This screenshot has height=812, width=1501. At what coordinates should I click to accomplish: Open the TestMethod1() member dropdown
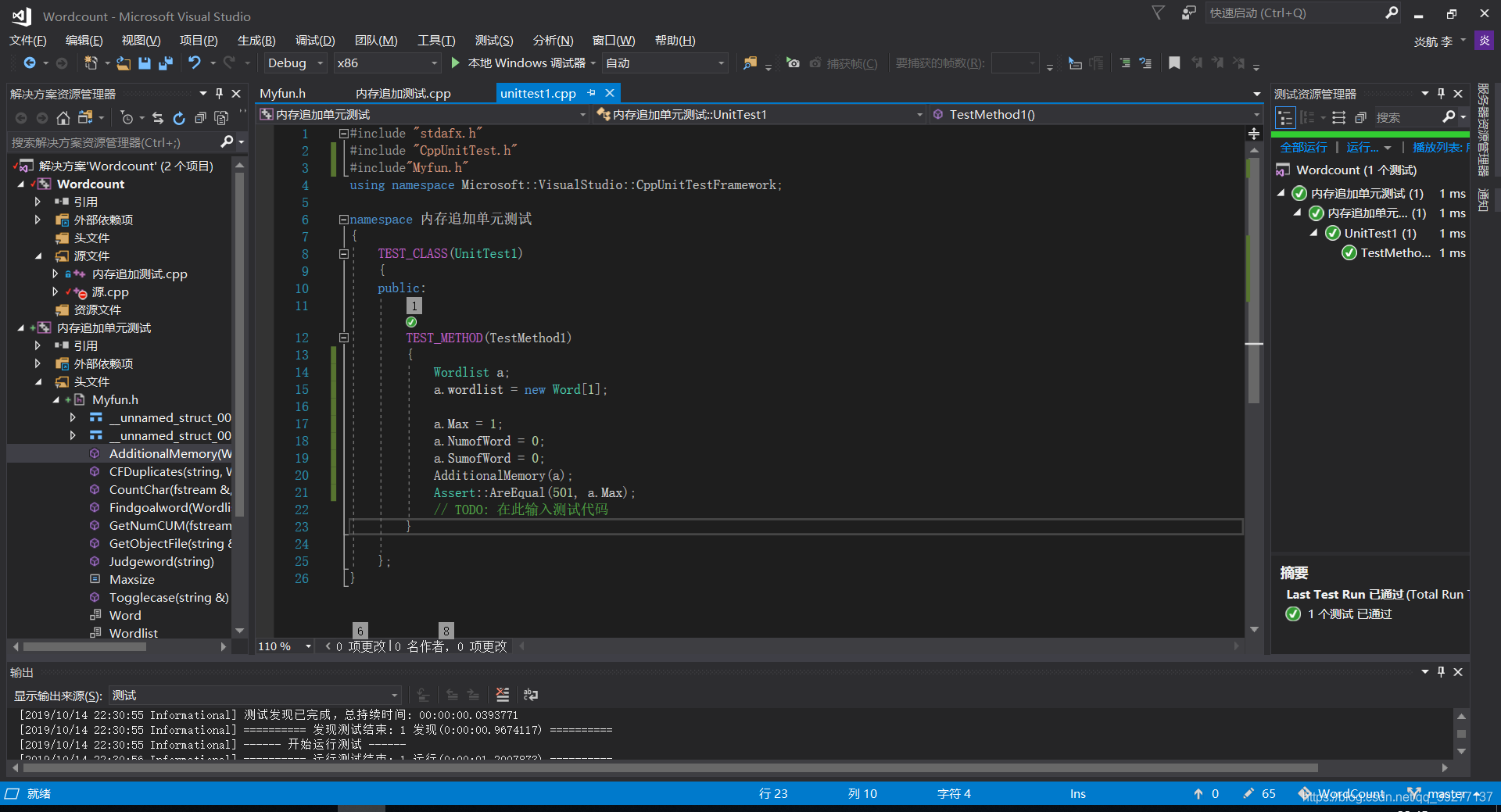tap(1096, 115)
